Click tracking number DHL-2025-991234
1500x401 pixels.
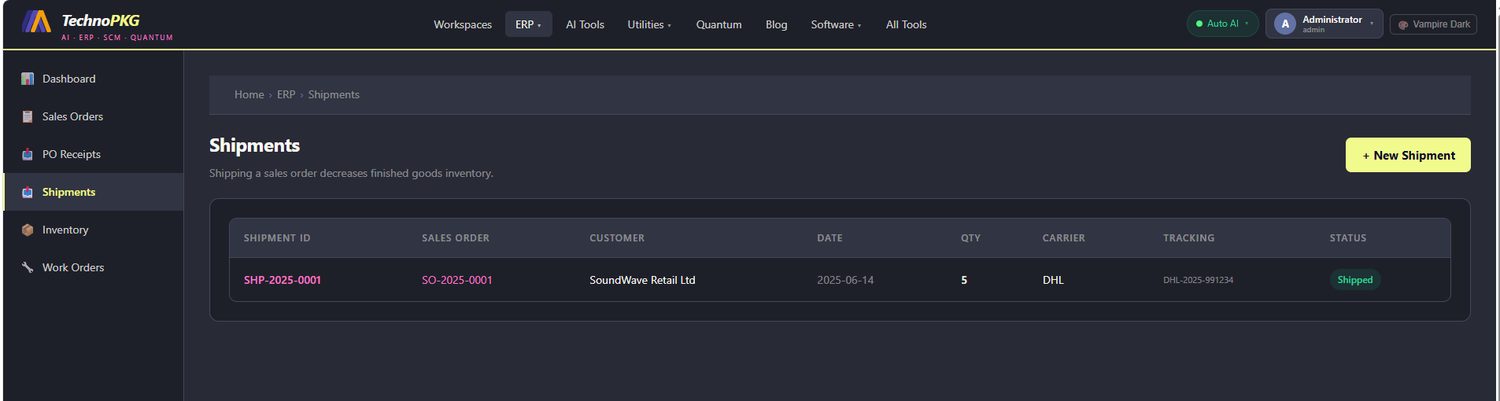click(1198, 280)
